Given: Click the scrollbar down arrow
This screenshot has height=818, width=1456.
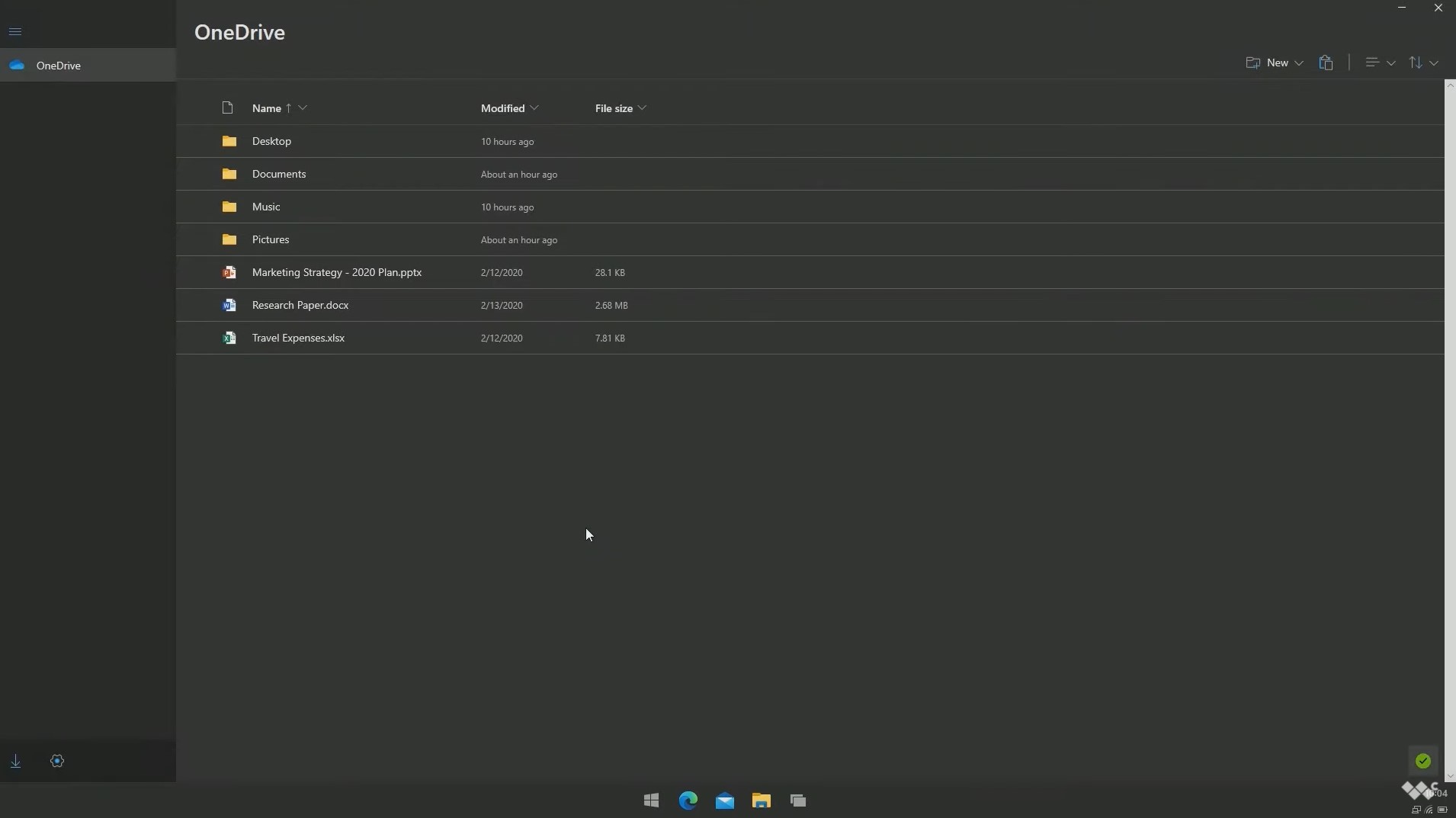Looking at the screenshot, I should [1450, 776].
